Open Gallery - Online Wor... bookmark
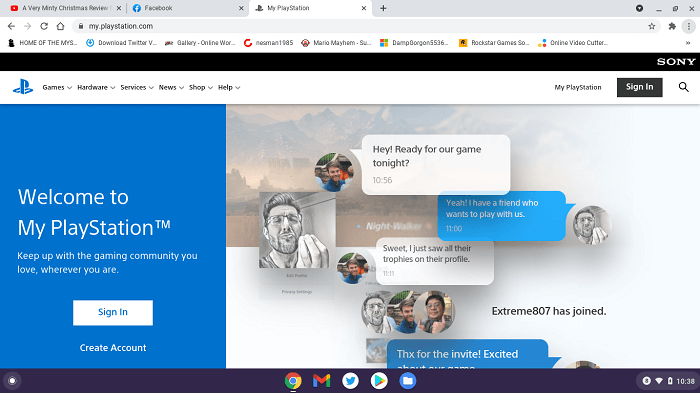Image resolution: width=700 pixels, height=393 pixels. [x=200, y=43]
